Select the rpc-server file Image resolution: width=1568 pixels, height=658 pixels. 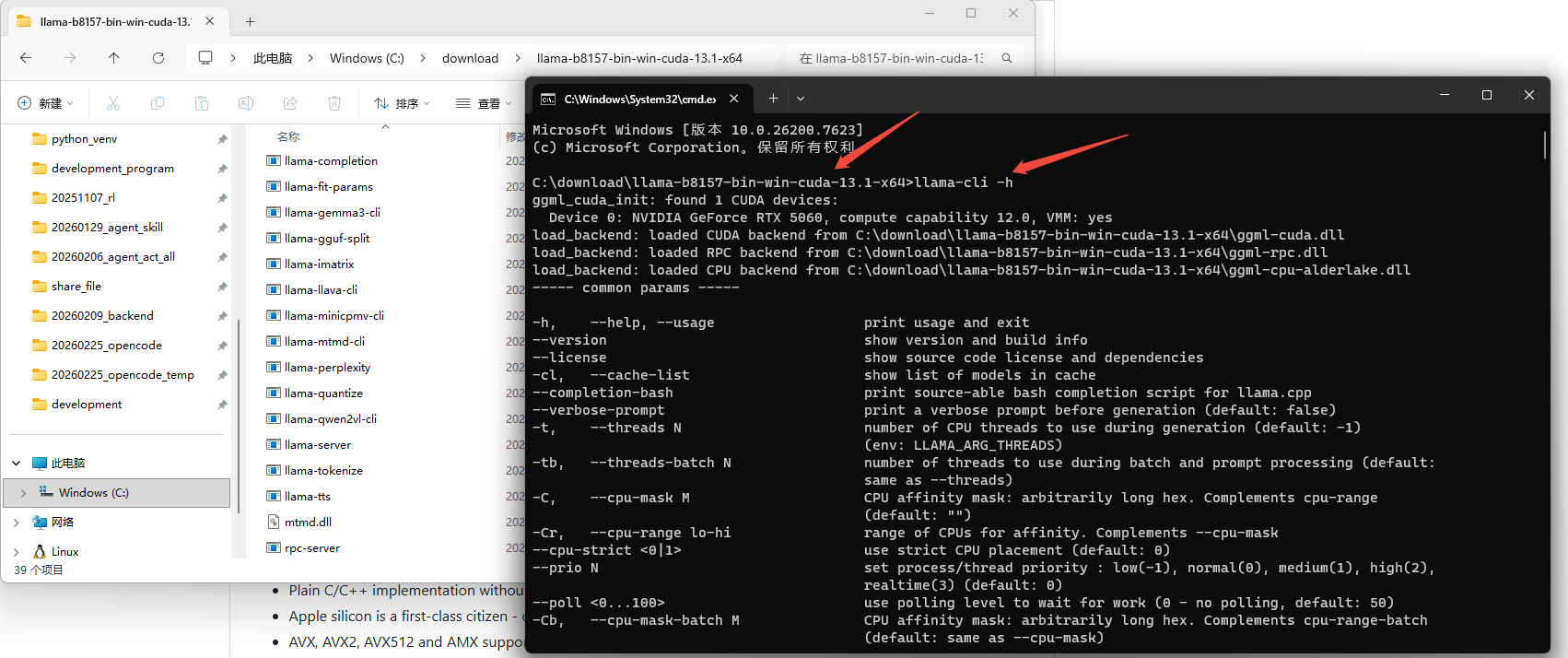311,547
